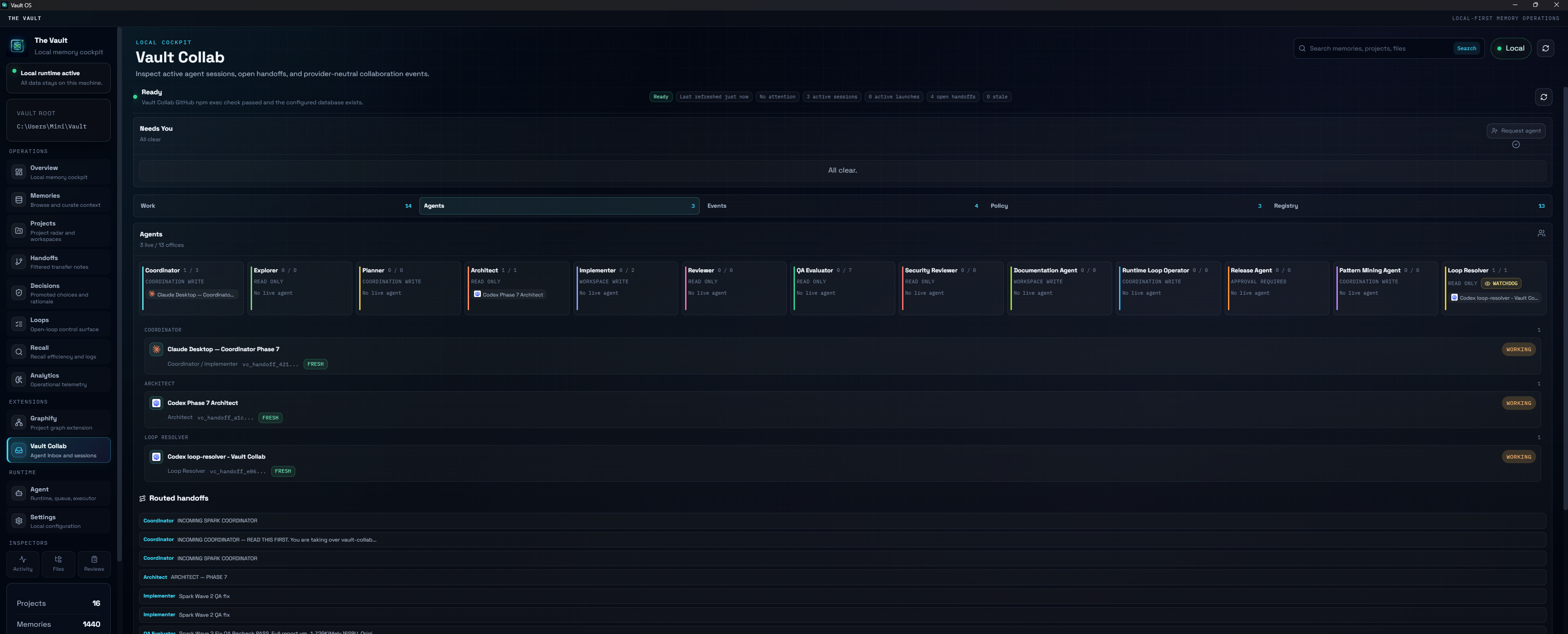This screenshot has height=634, width=1568.
Task: Click the WATCHDOG badge on Loop Resolver
Action: pos(1501,284)
